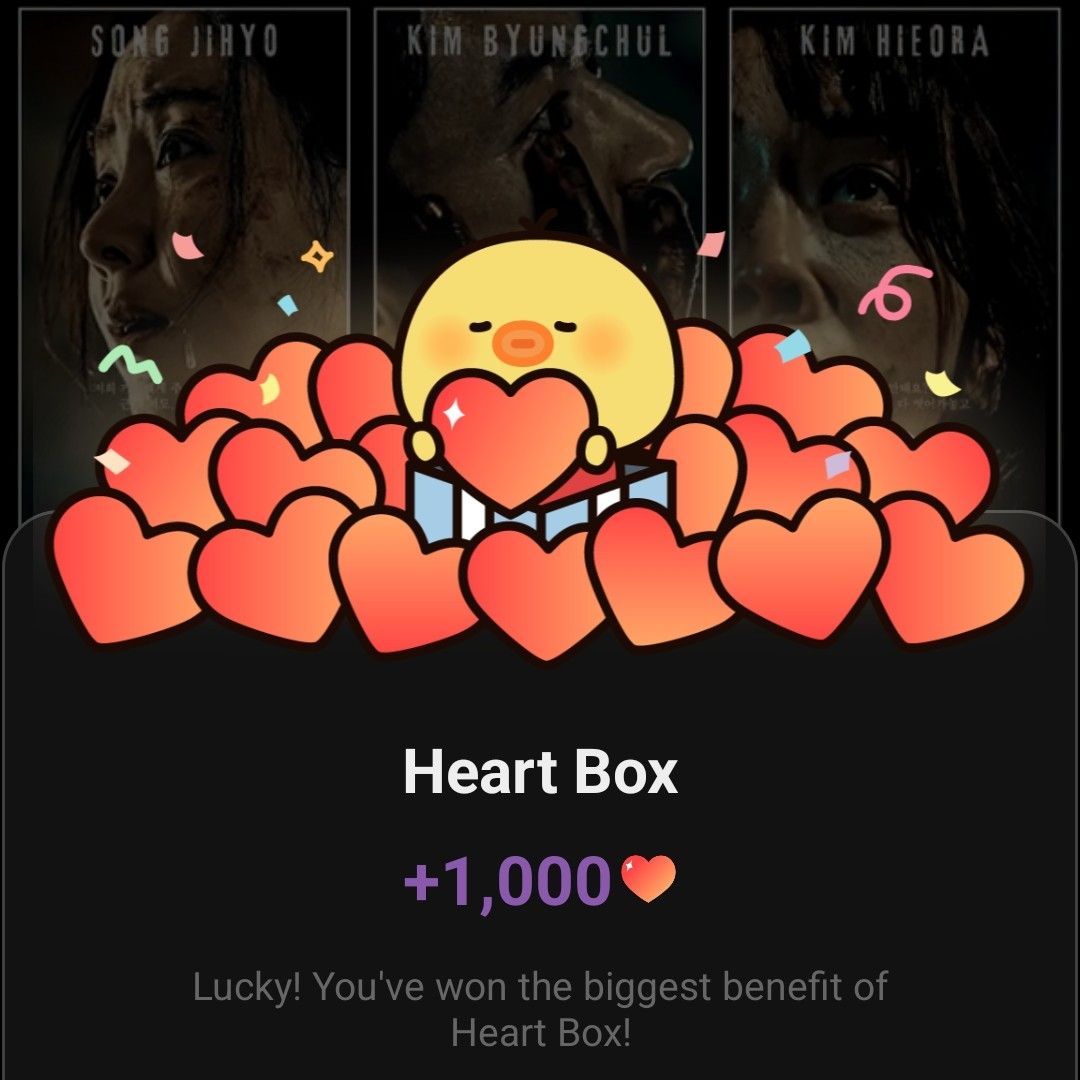
Task: Click the white sparkle on held heart
Action: pos(453,414)
